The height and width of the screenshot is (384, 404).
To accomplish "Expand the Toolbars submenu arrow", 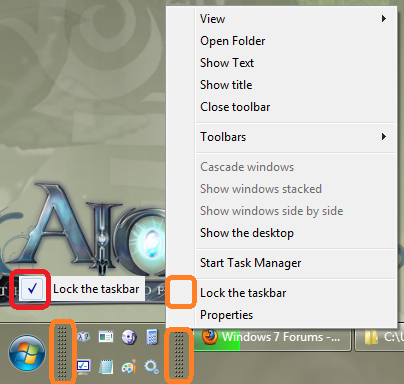I will coord(384,137).
